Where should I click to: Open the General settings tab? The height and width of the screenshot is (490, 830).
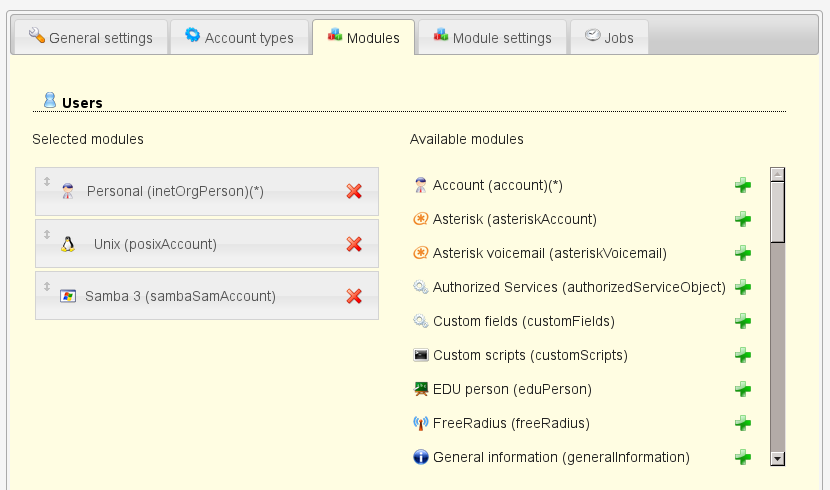point(90,38)
